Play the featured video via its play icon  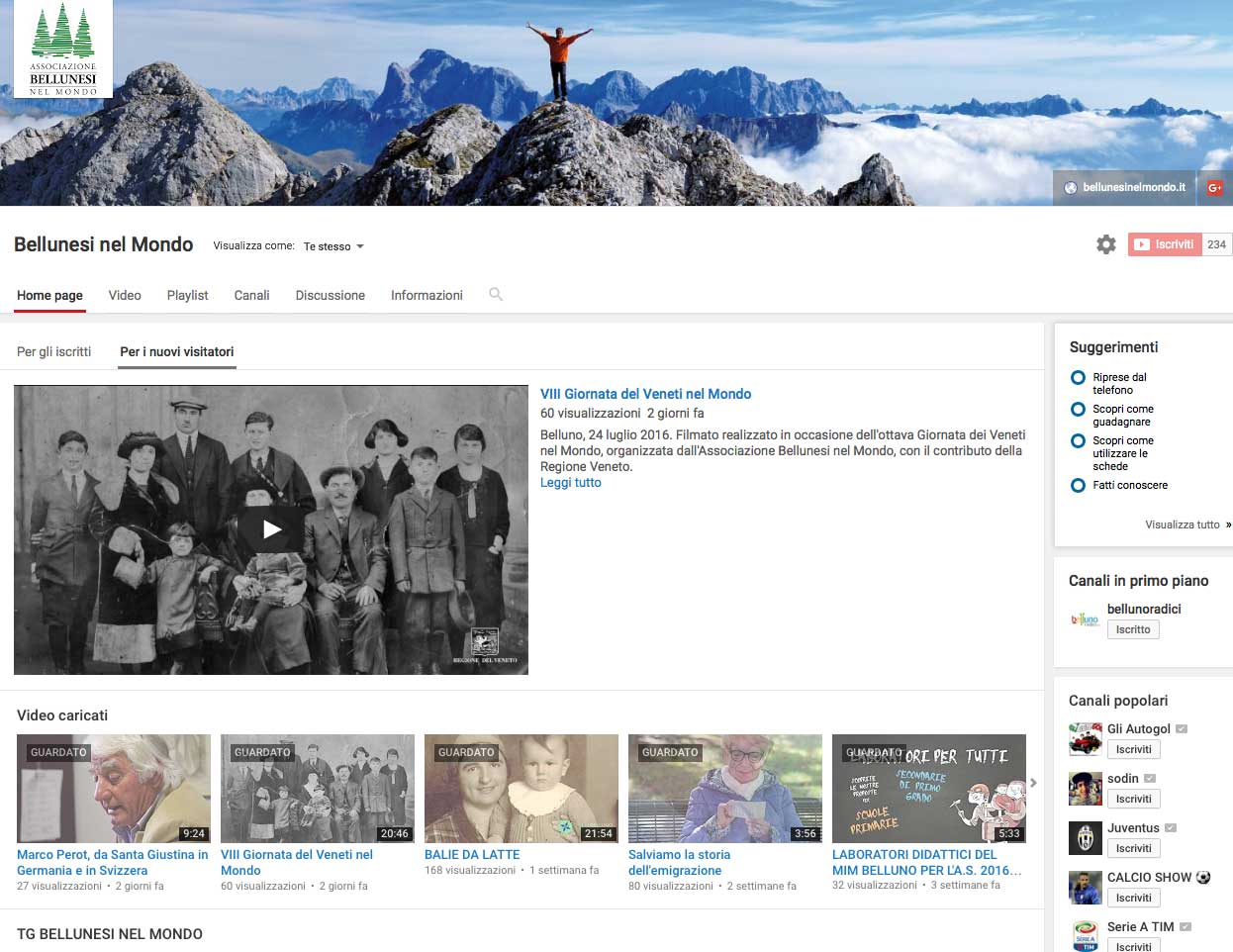tap(271, 529)
